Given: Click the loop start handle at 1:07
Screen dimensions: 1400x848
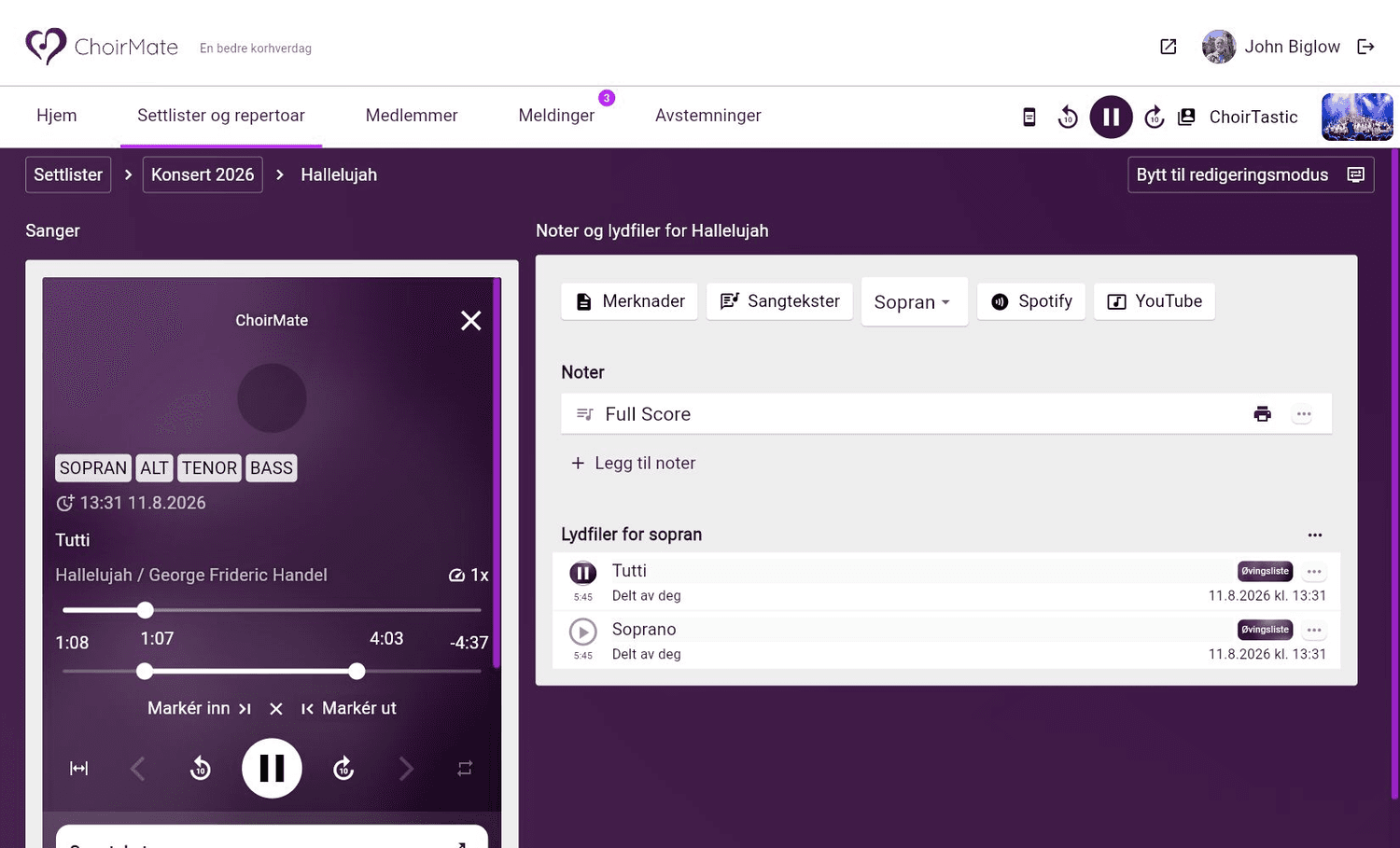Looking at the screenshot, I should tap(145, 671).
